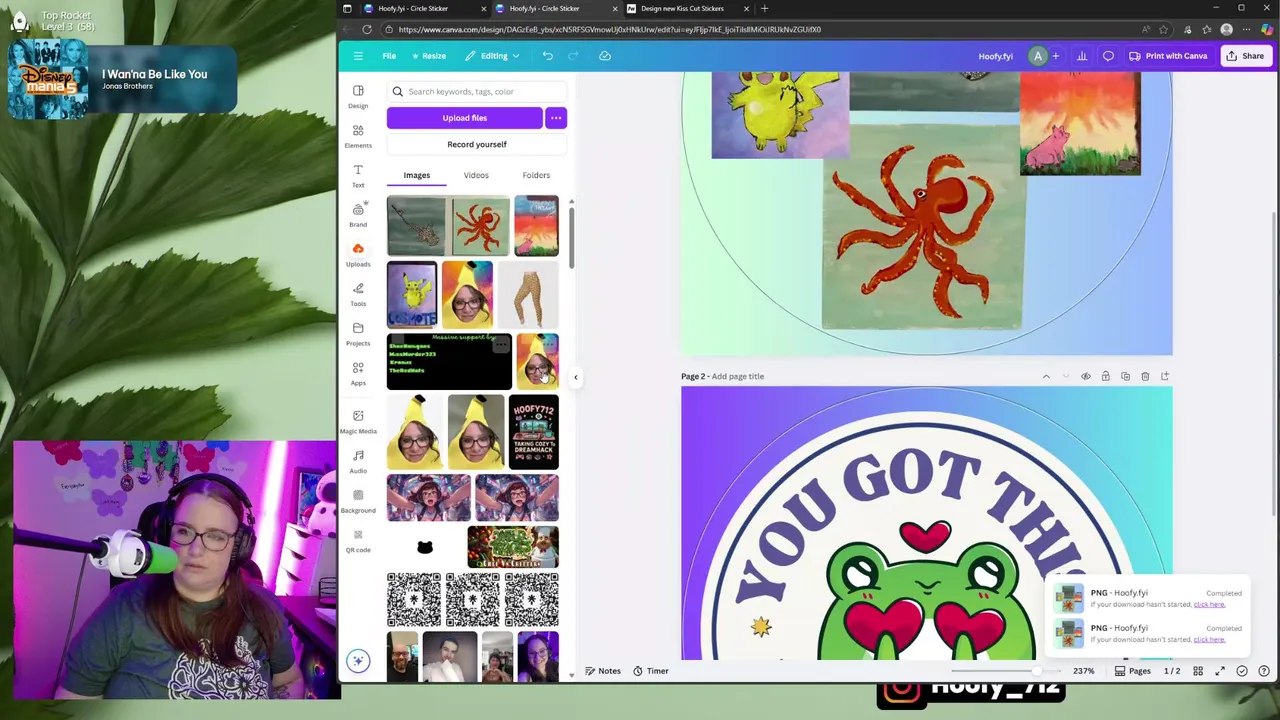
Task: Open the Brand panel
Action: tap(358, 215)
